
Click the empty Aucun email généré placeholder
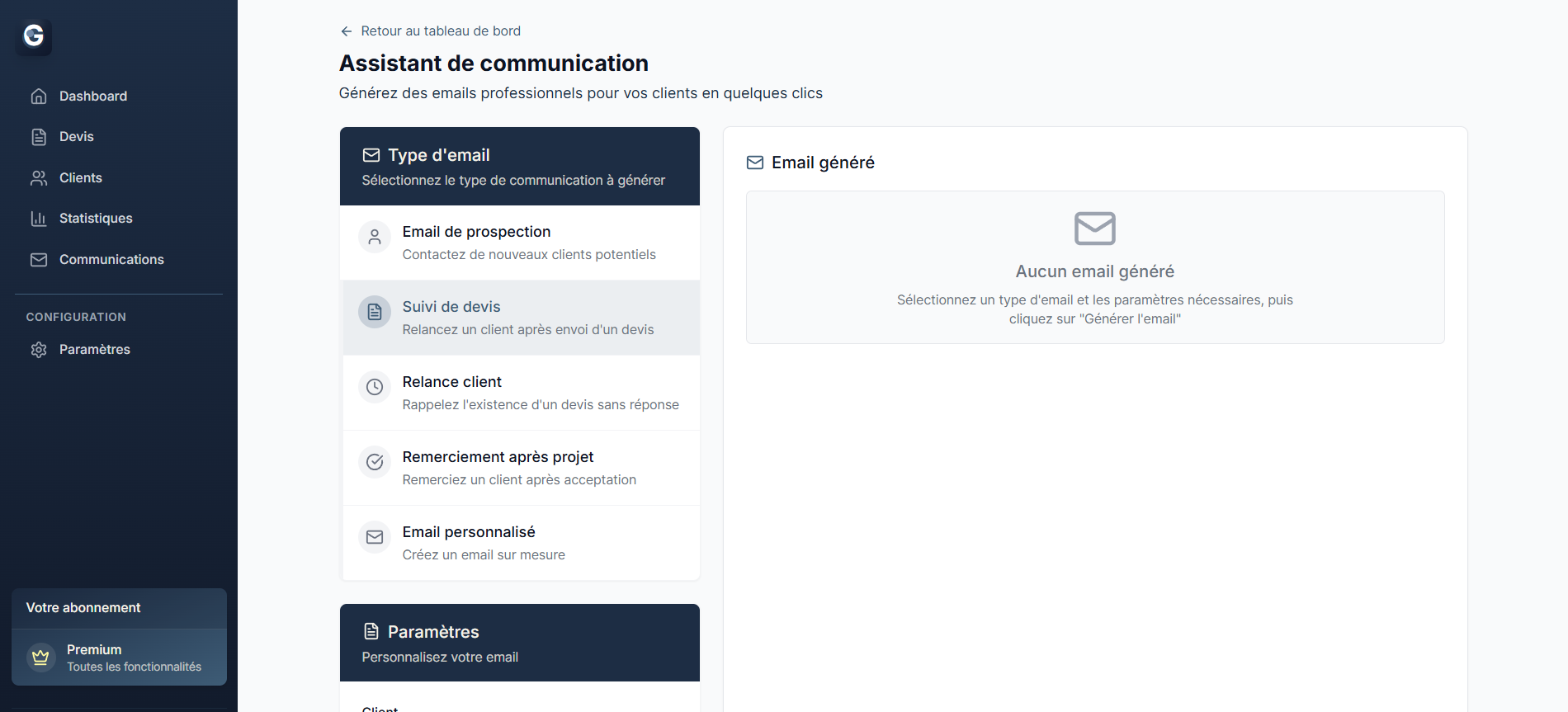click(x=1095, y=267)
